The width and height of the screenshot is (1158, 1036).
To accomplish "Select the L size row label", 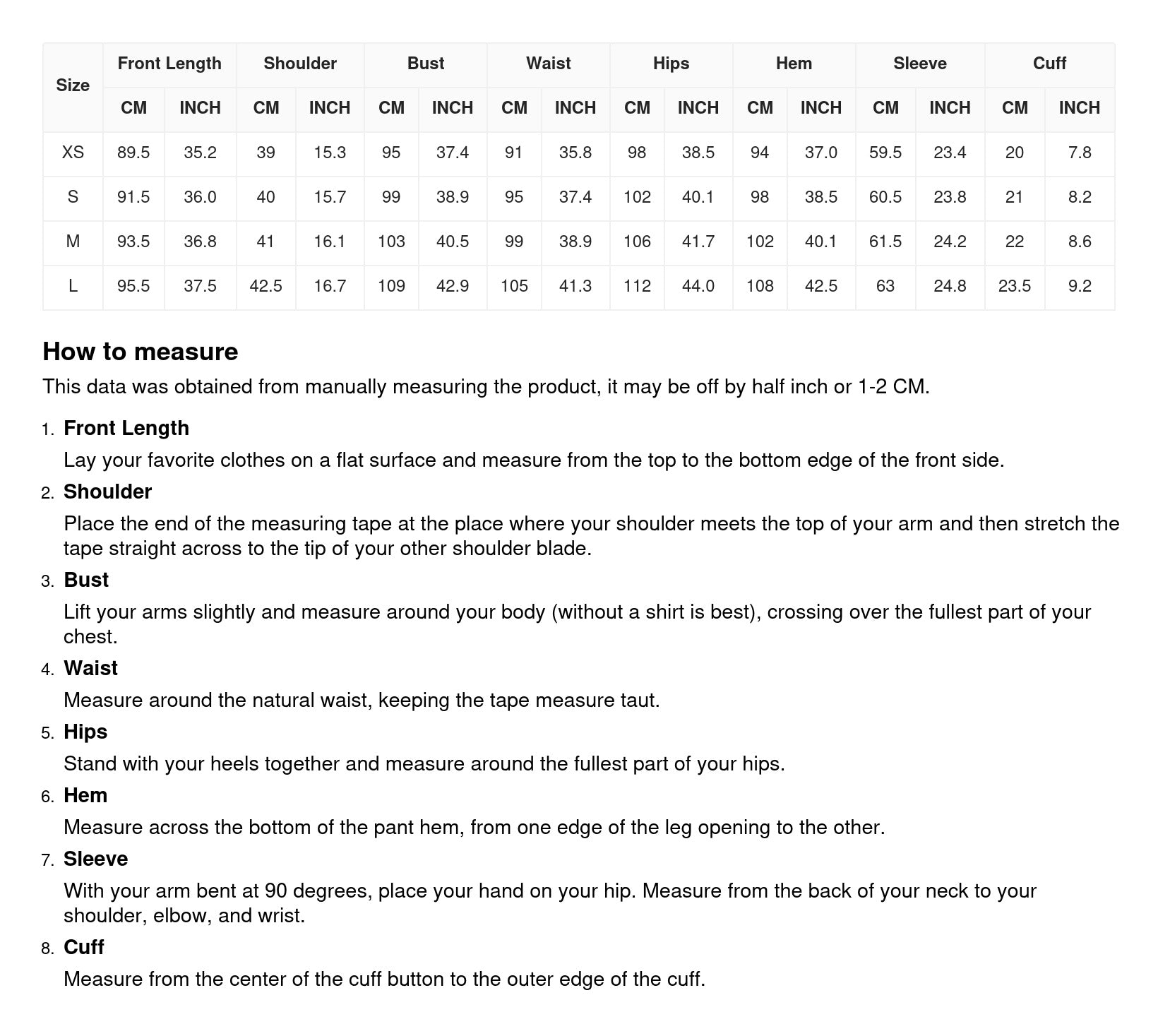I will point(73,286).
